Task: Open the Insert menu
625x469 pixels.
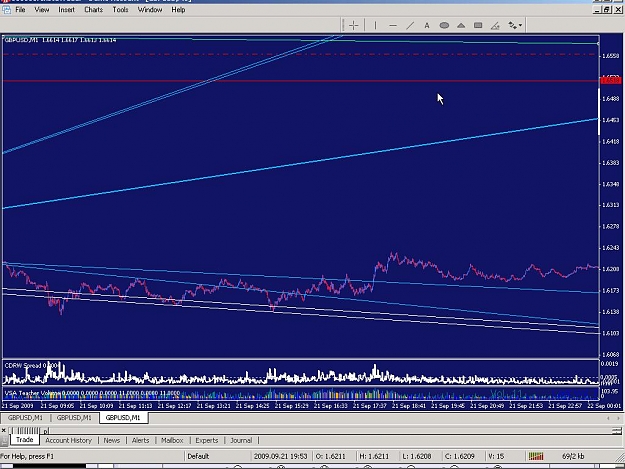Action: coord(66,10)
